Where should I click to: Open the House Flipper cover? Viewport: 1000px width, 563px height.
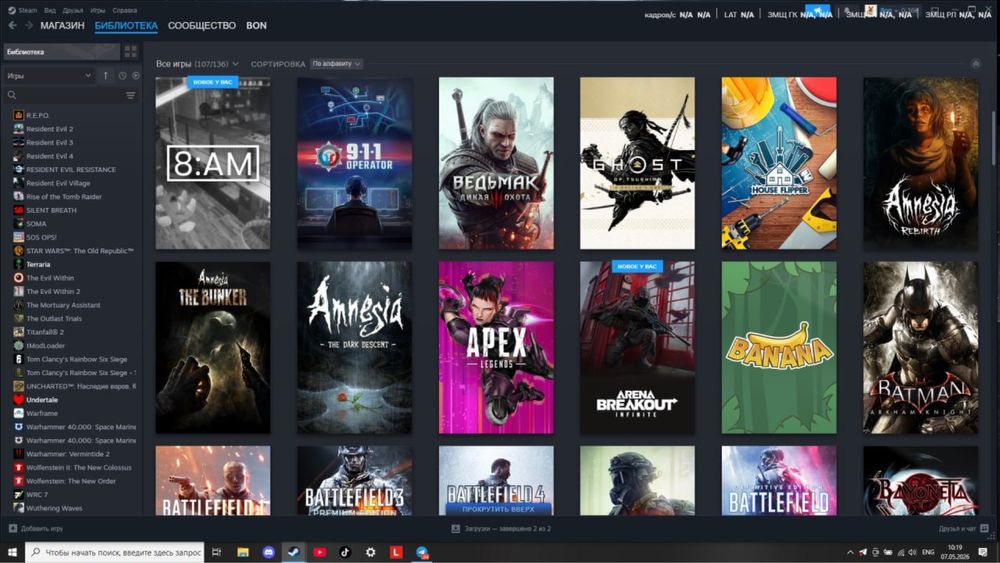(x=779, y=163)
